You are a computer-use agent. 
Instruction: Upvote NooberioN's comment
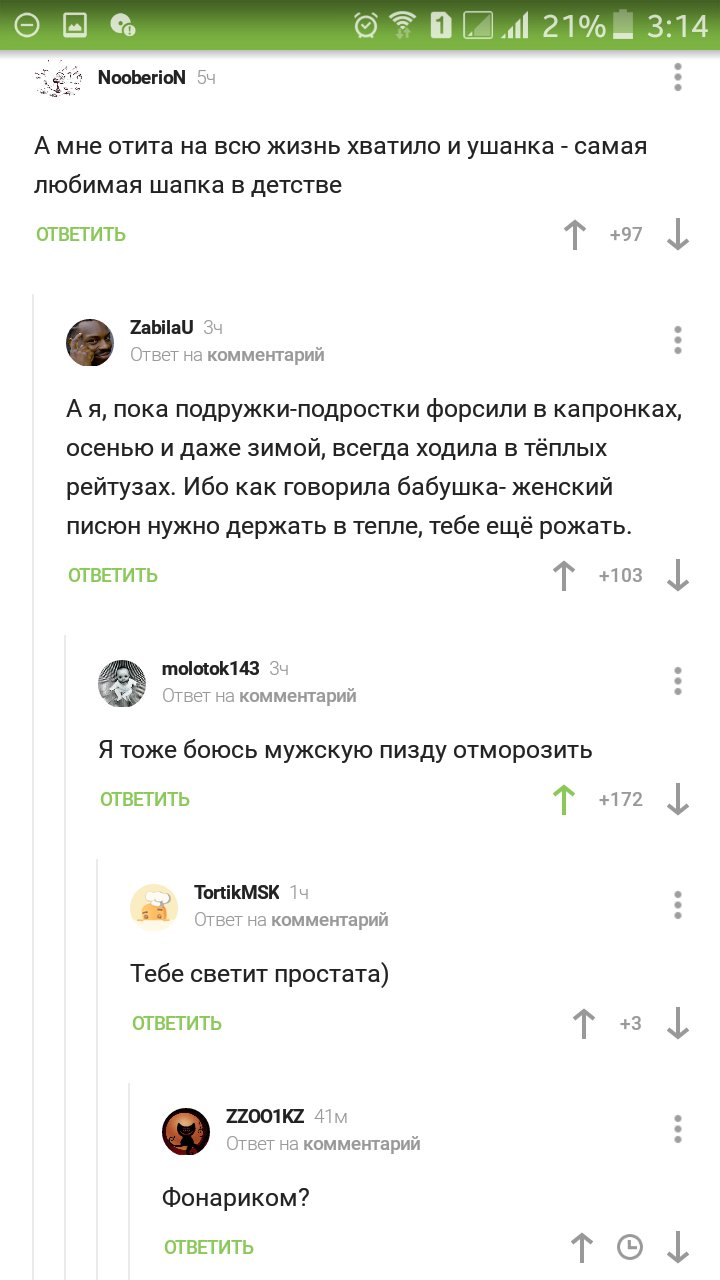574,235
